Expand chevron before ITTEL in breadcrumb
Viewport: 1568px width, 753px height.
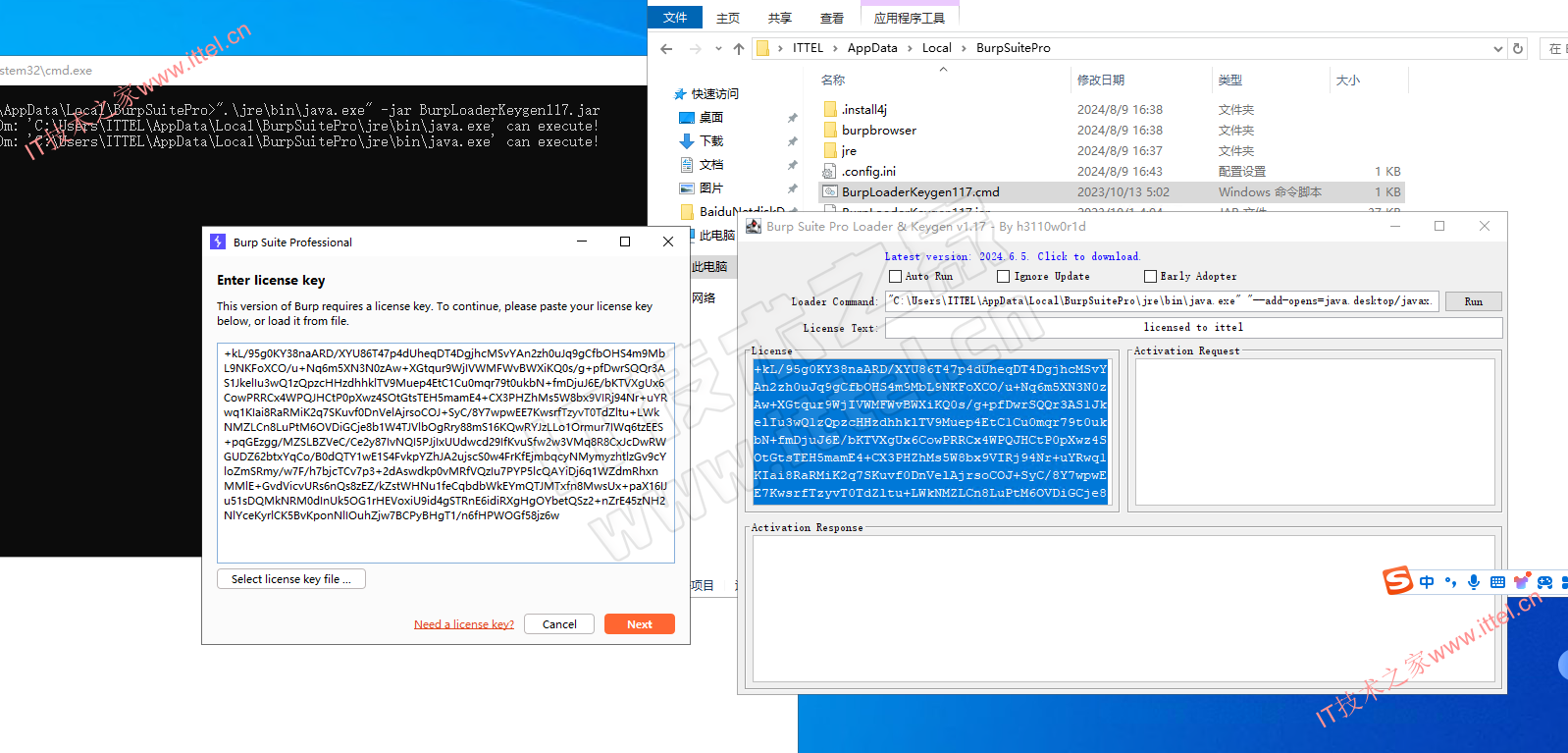point(781,48)
